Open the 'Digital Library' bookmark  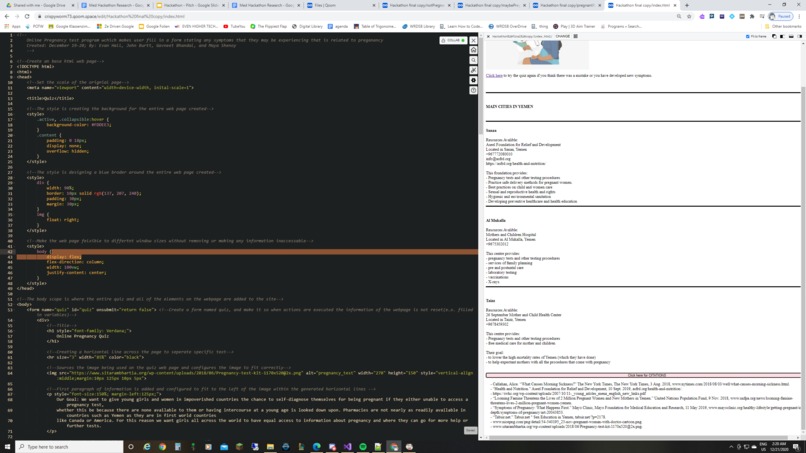(x=307, y=26)
